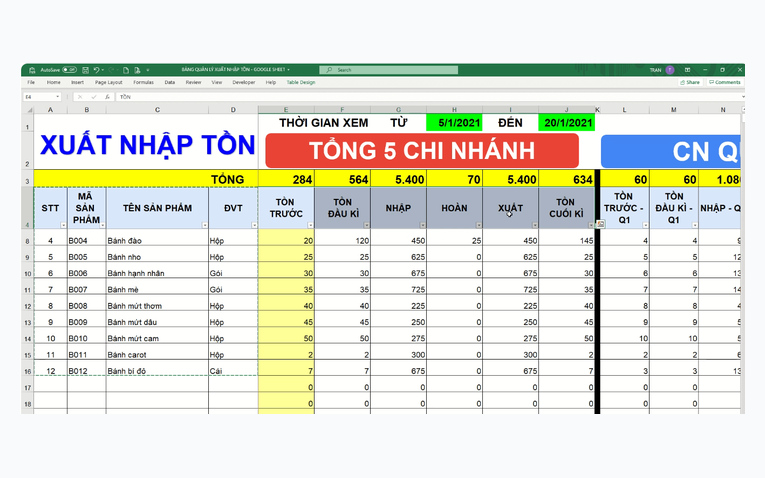Screen dimensions: 765x478
Task: Open the TỒN TRƯỚC filter dropdown
Action: [x=310, y=225]
